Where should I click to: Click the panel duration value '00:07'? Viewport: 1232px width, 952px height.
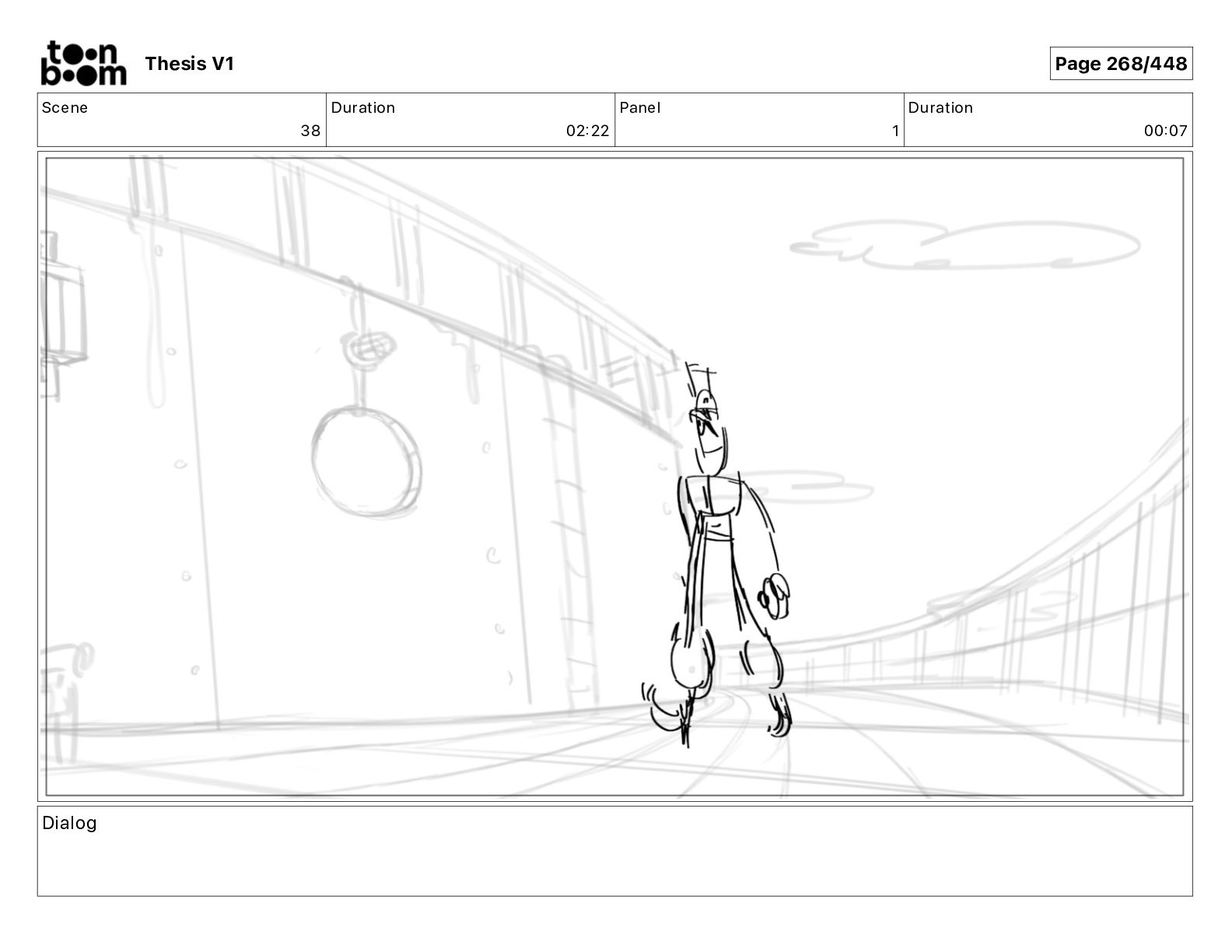pos(1165,131)
